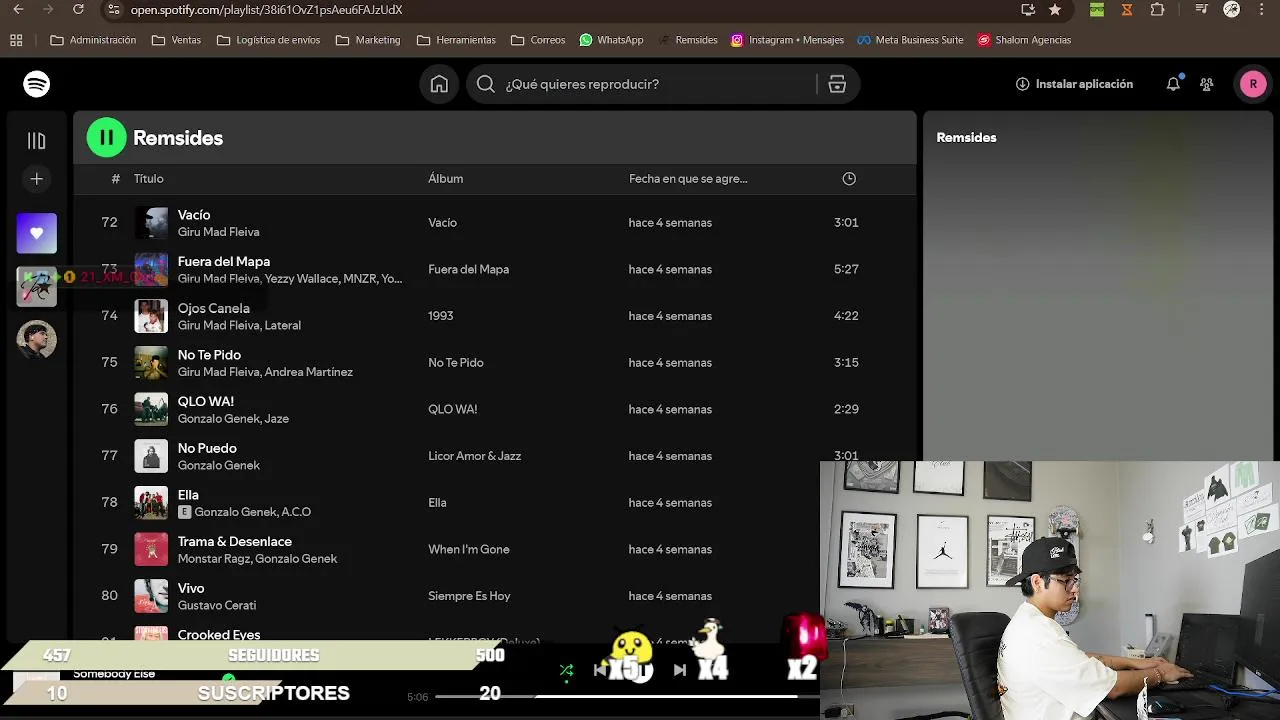Open the Marketing bookmark folder
This screenshot has width=1280, height=720.
368,40
